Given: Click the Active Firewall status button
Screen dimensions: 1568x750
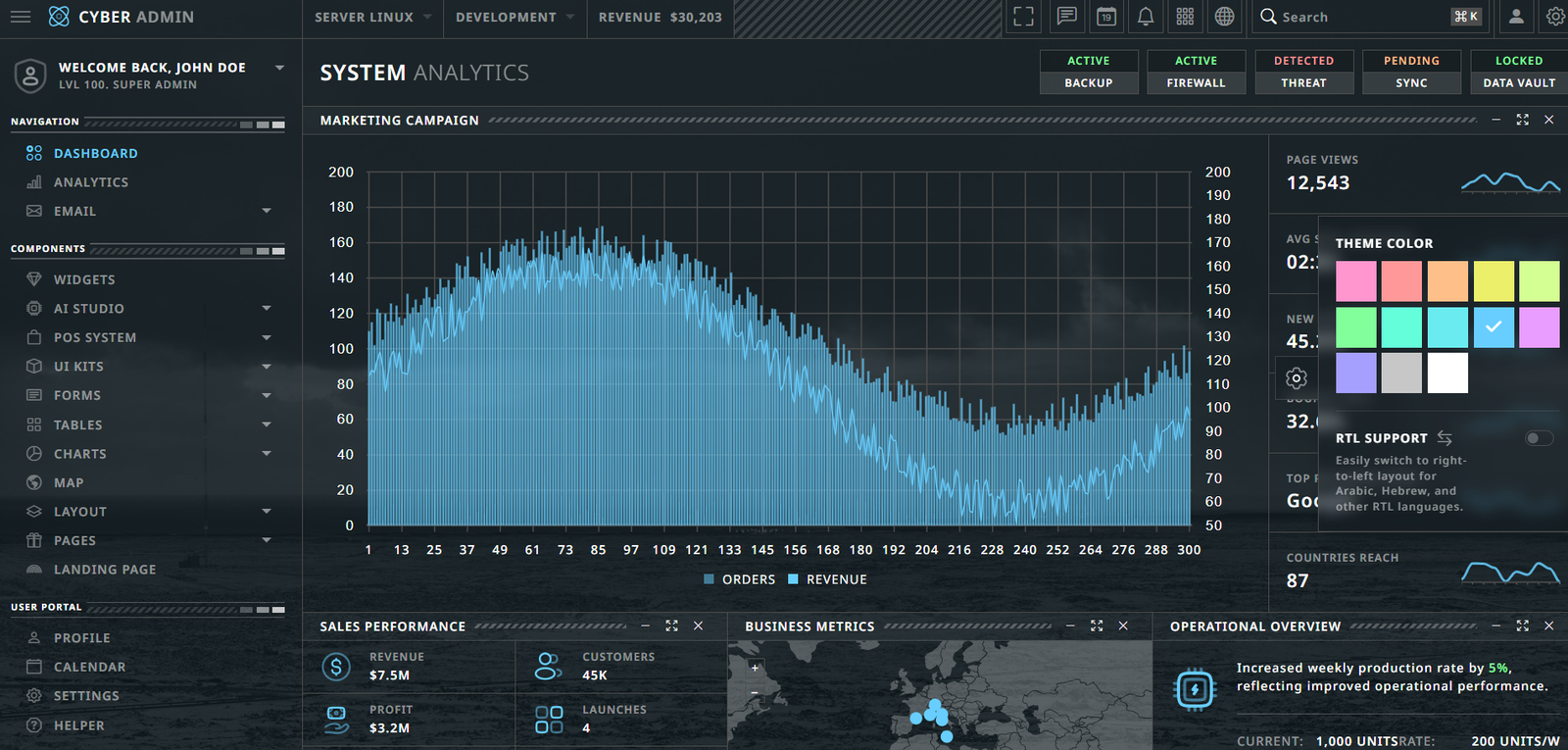Looking at the screenshot, I should point(1196,72).
